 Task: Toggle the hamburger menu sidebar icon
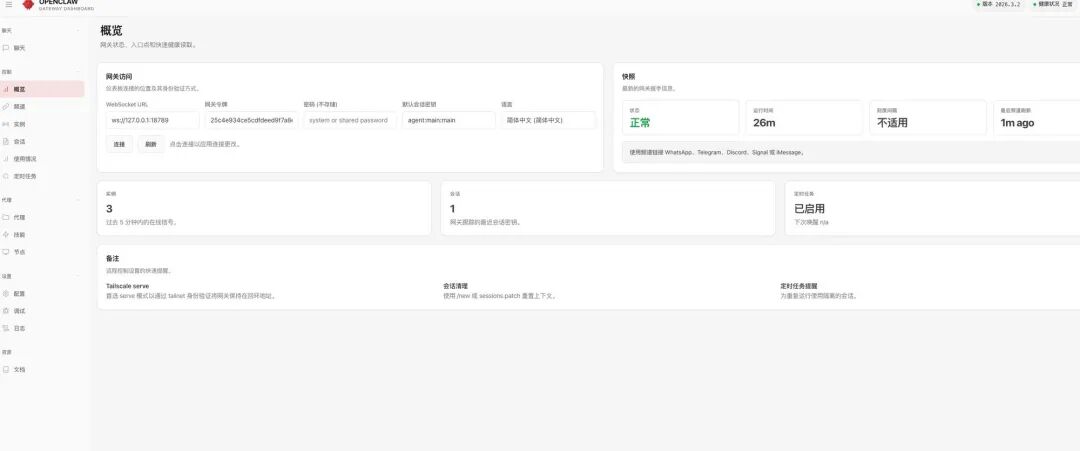[x=9, y=5]
